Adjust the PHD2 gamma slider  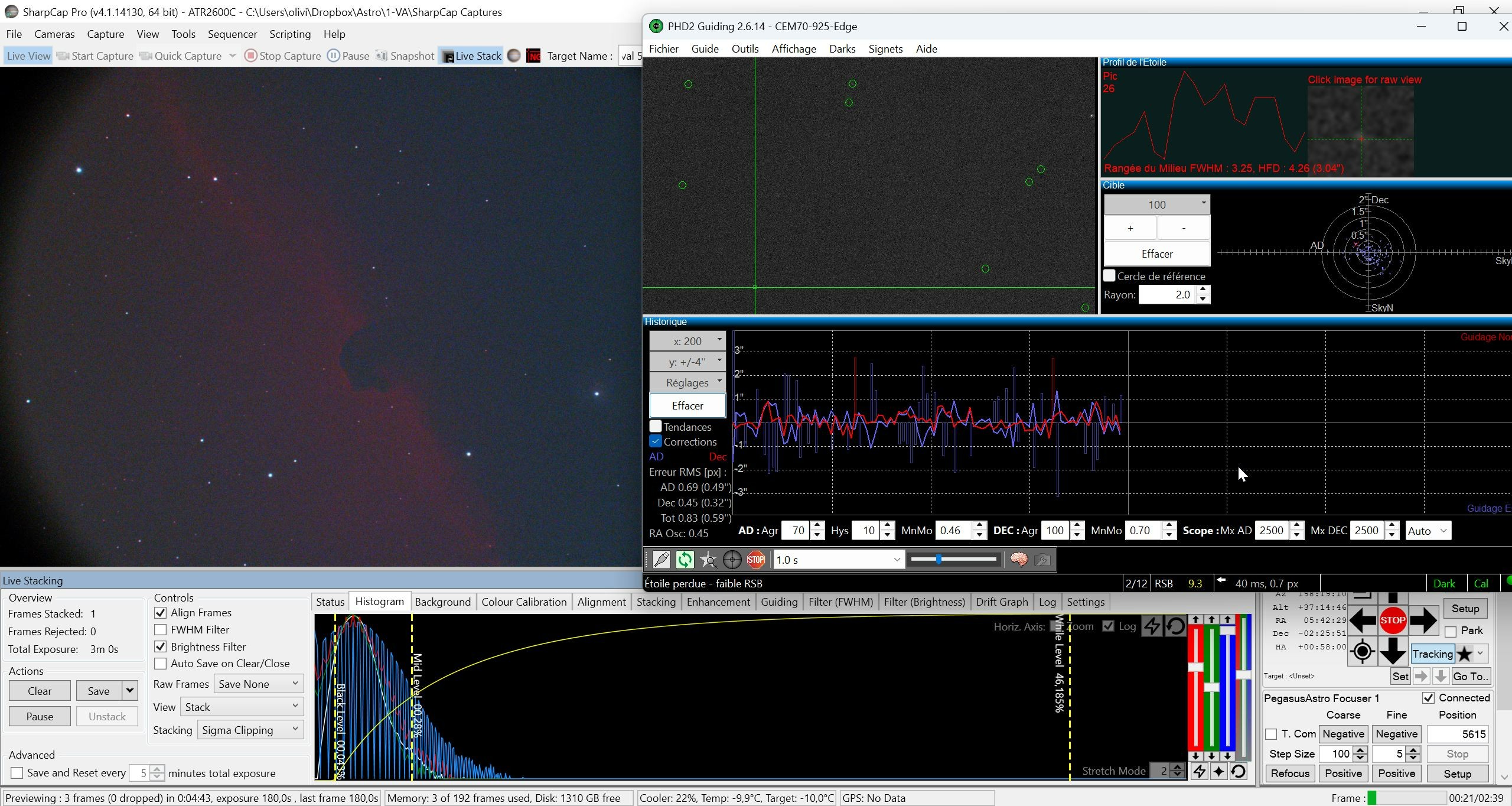[953, 559]
